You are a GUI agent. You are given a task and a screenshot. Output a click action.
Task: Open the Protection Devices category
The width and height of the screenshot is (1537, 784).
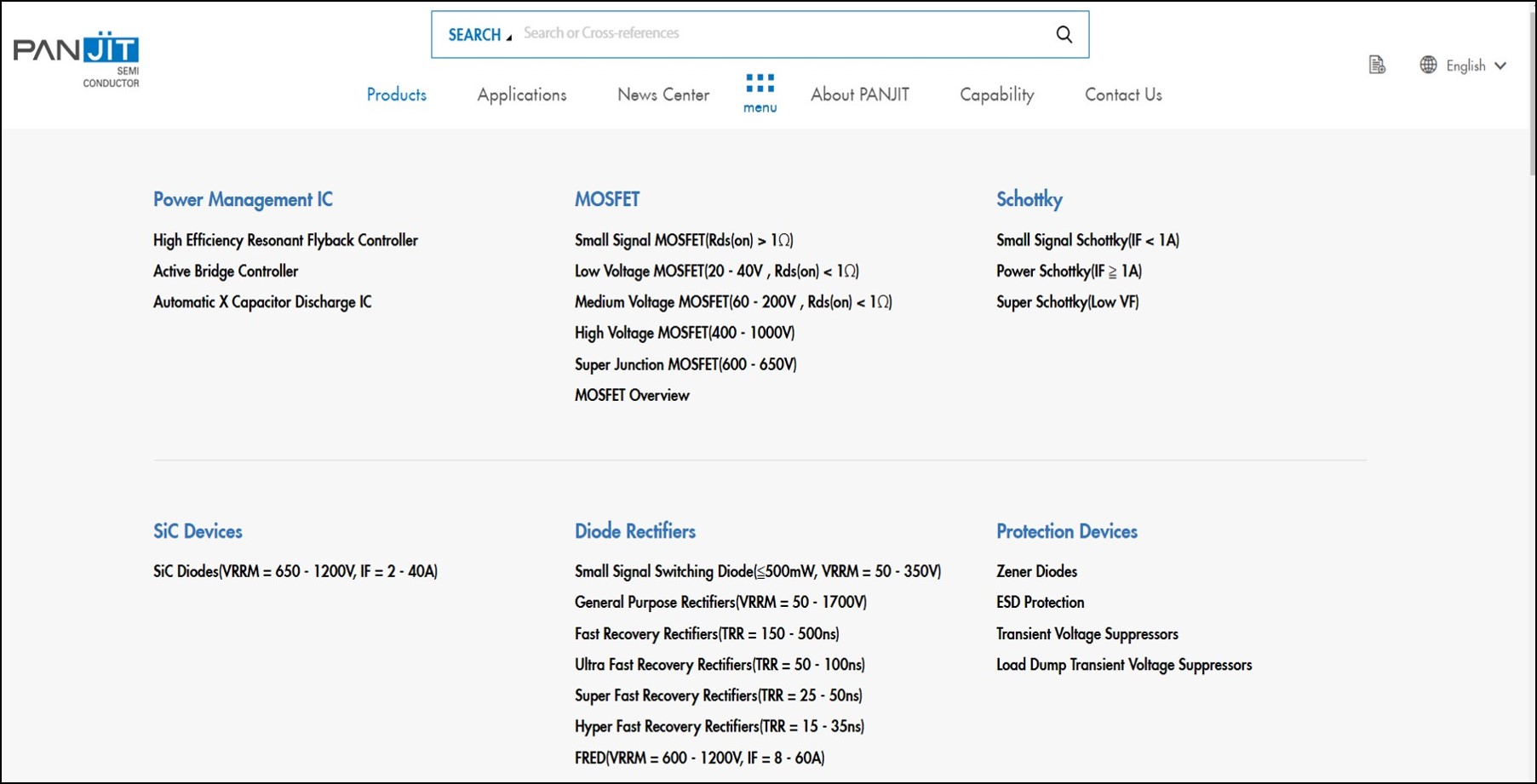tap(1067, 531)
